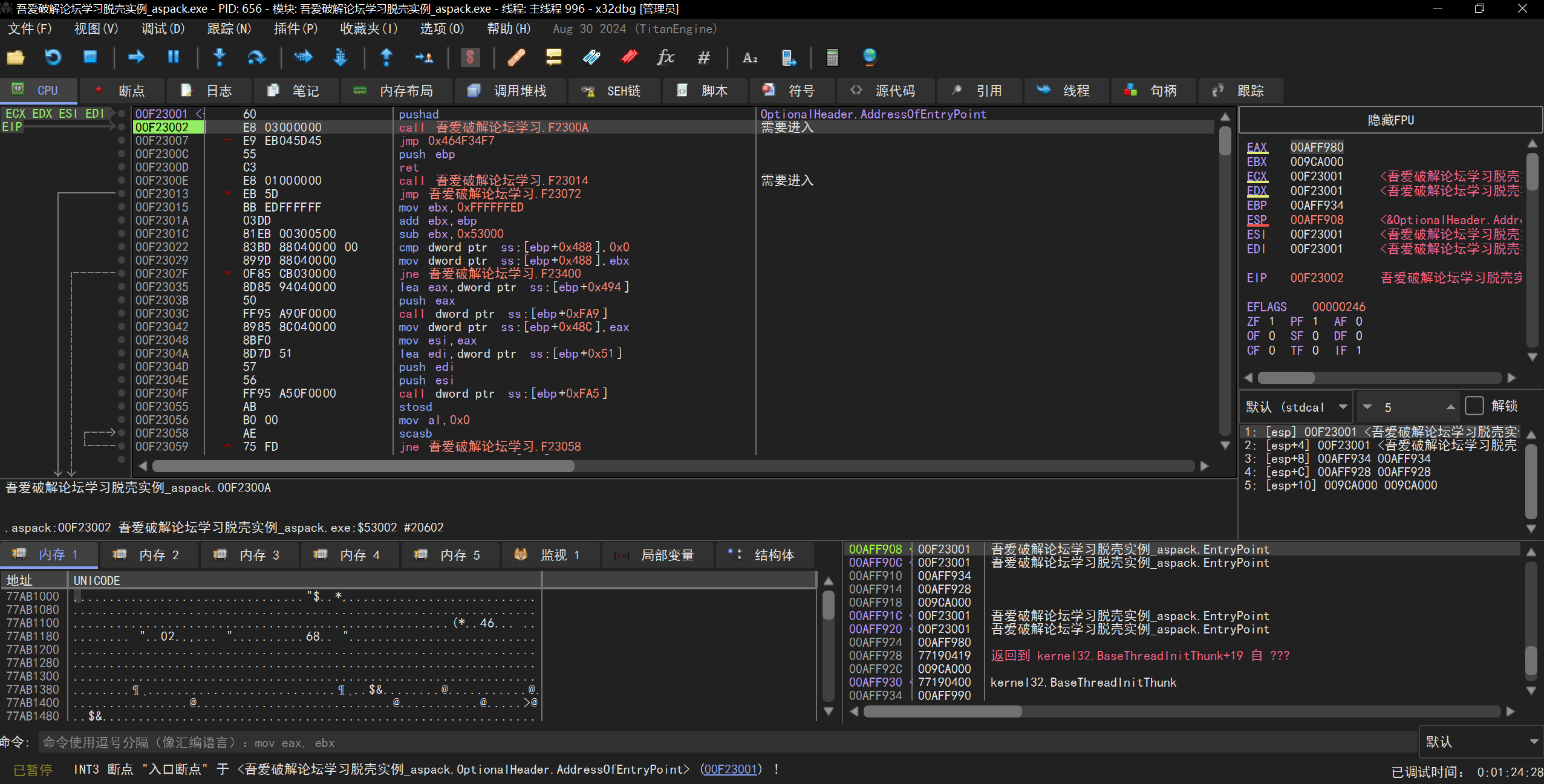Open the calculator toolbar icon

coord(832,57)
